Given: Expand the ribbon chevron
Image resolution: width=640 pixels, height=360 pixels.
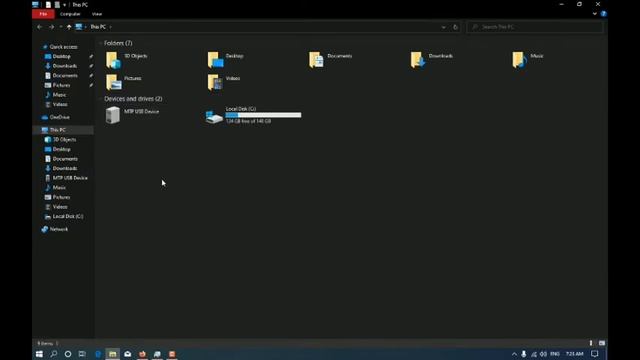Looking at the screenshot, I should (x=595, y=13).
